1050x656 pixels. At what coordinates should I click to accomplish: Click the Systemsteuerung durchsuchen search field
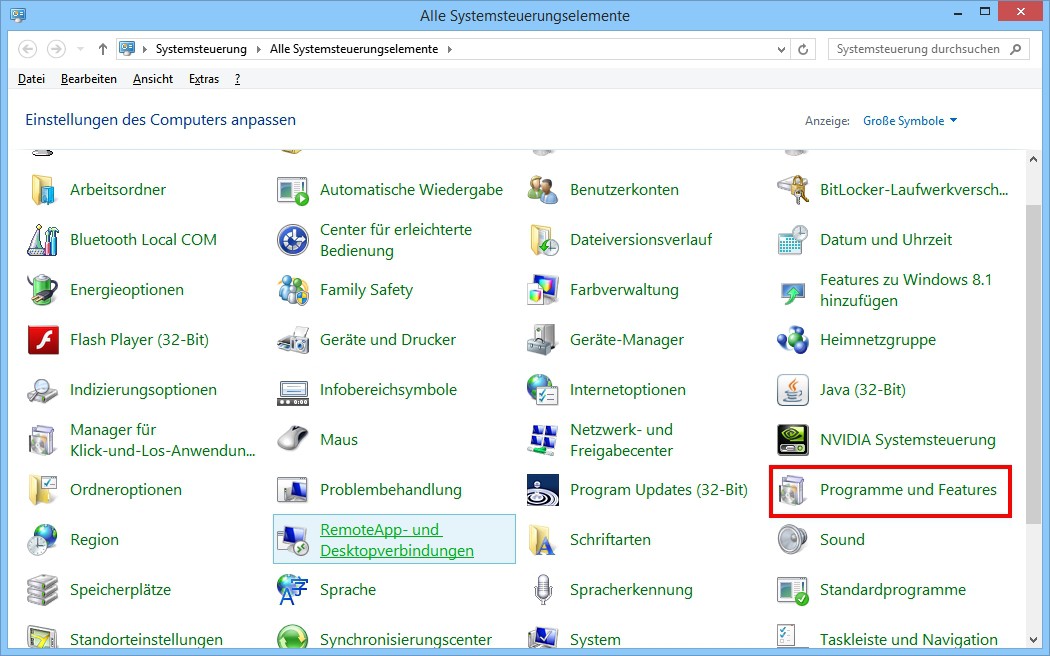(920, 49)
